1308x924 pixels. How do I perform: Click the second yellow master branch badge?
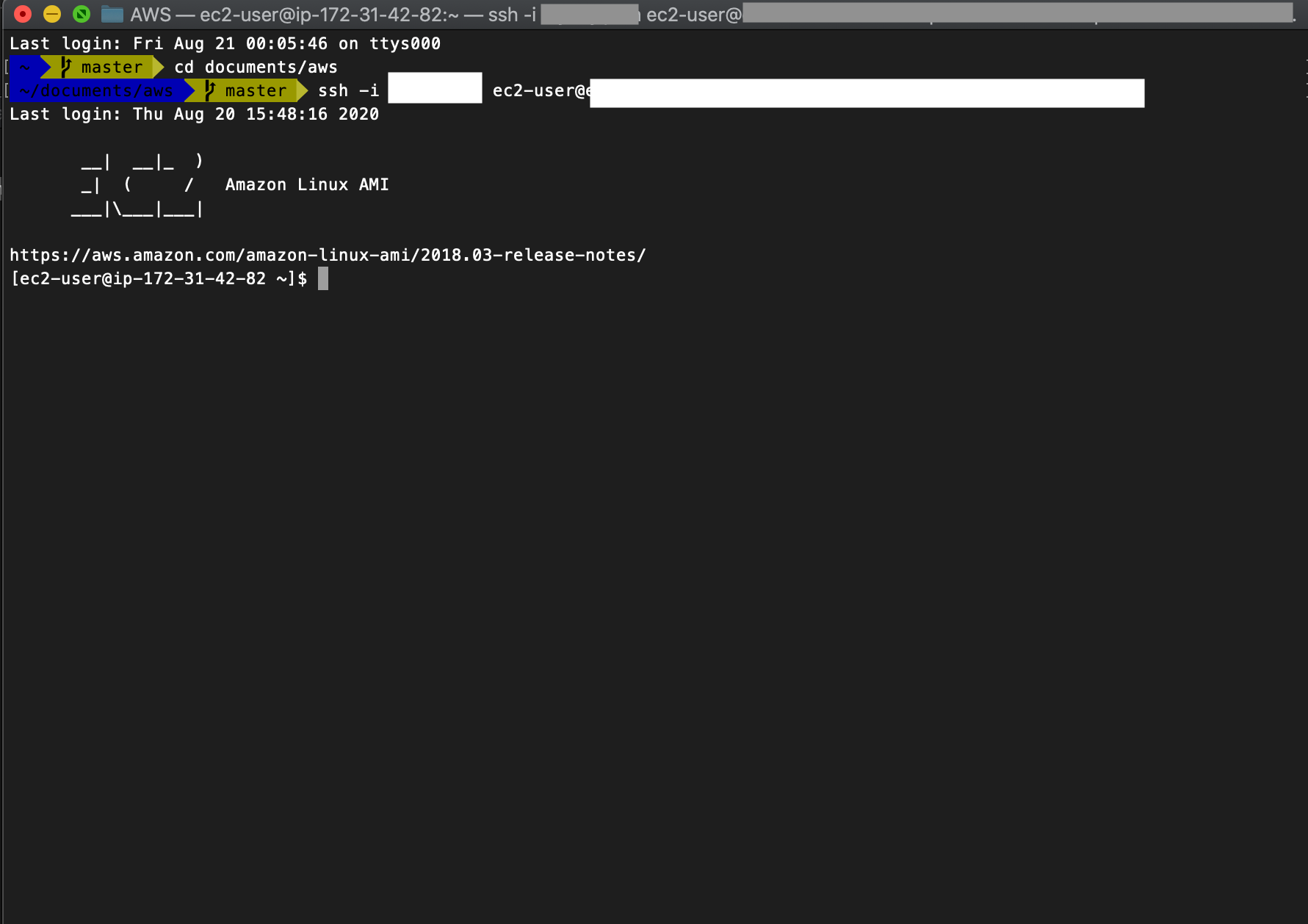[253, 90]
